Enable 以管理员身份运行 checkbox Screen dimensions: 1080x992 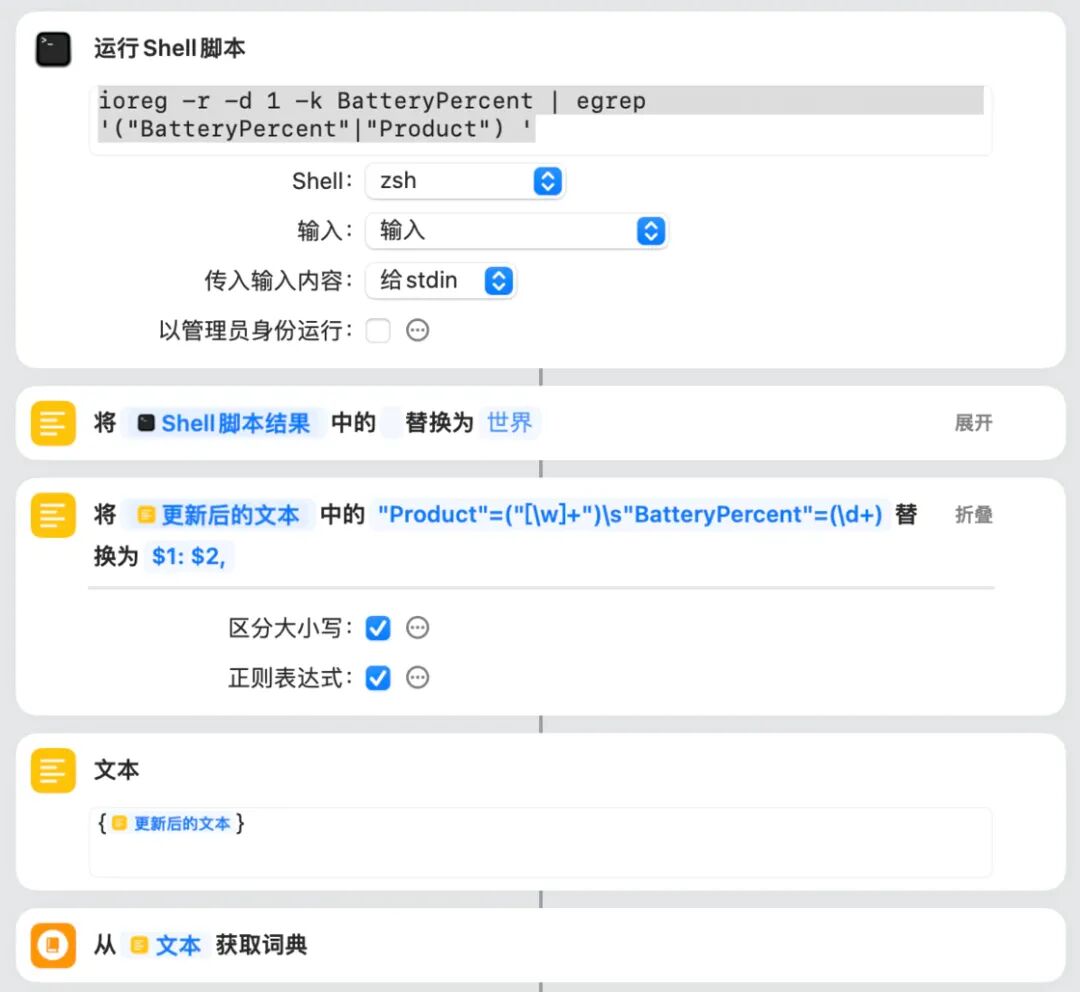pos(378,331)
